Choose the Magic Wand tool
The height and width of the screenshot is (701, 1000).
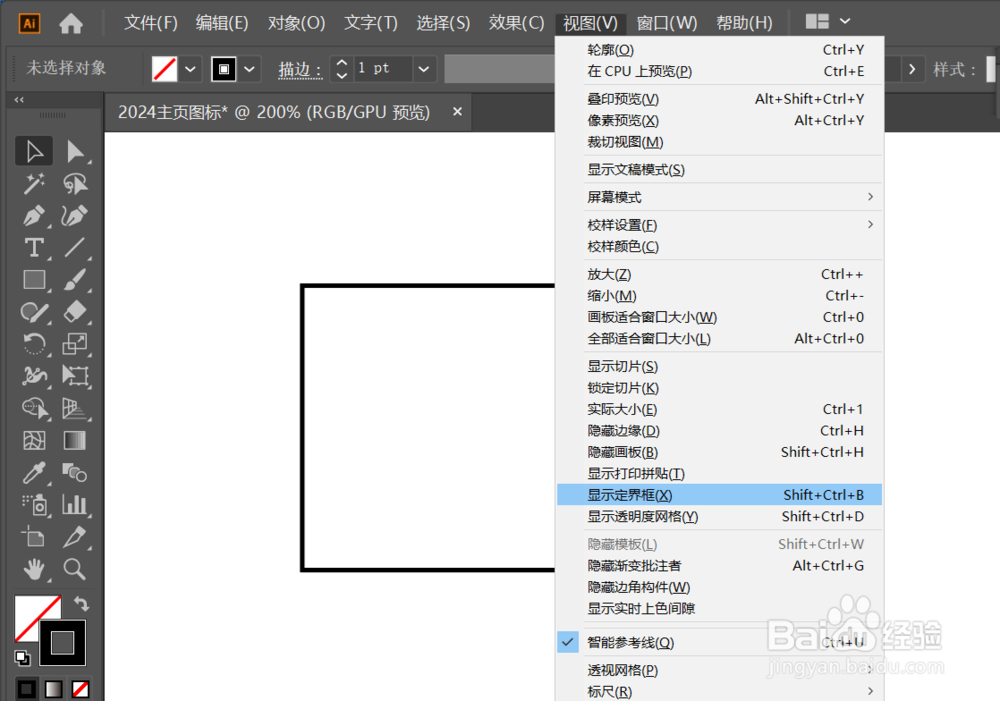[x=34, y=184]
